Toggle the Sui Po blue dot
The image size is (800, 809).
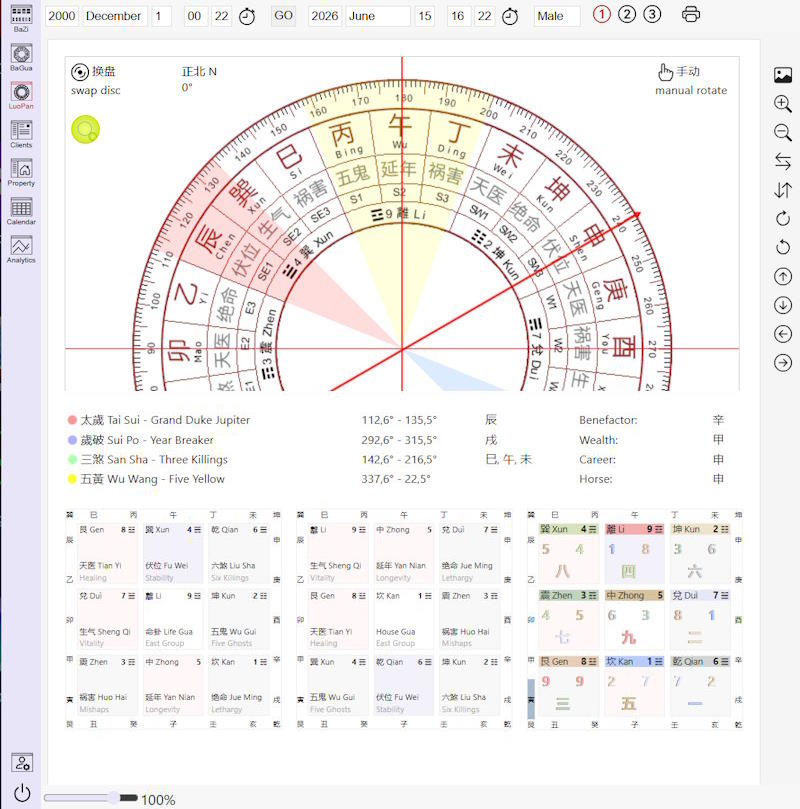pos(72,440)
